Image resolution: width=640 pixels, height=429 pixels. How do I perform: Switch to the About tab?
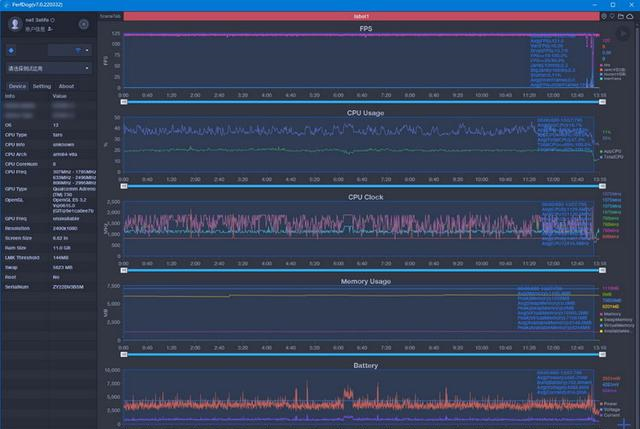[x=66, y=86]
